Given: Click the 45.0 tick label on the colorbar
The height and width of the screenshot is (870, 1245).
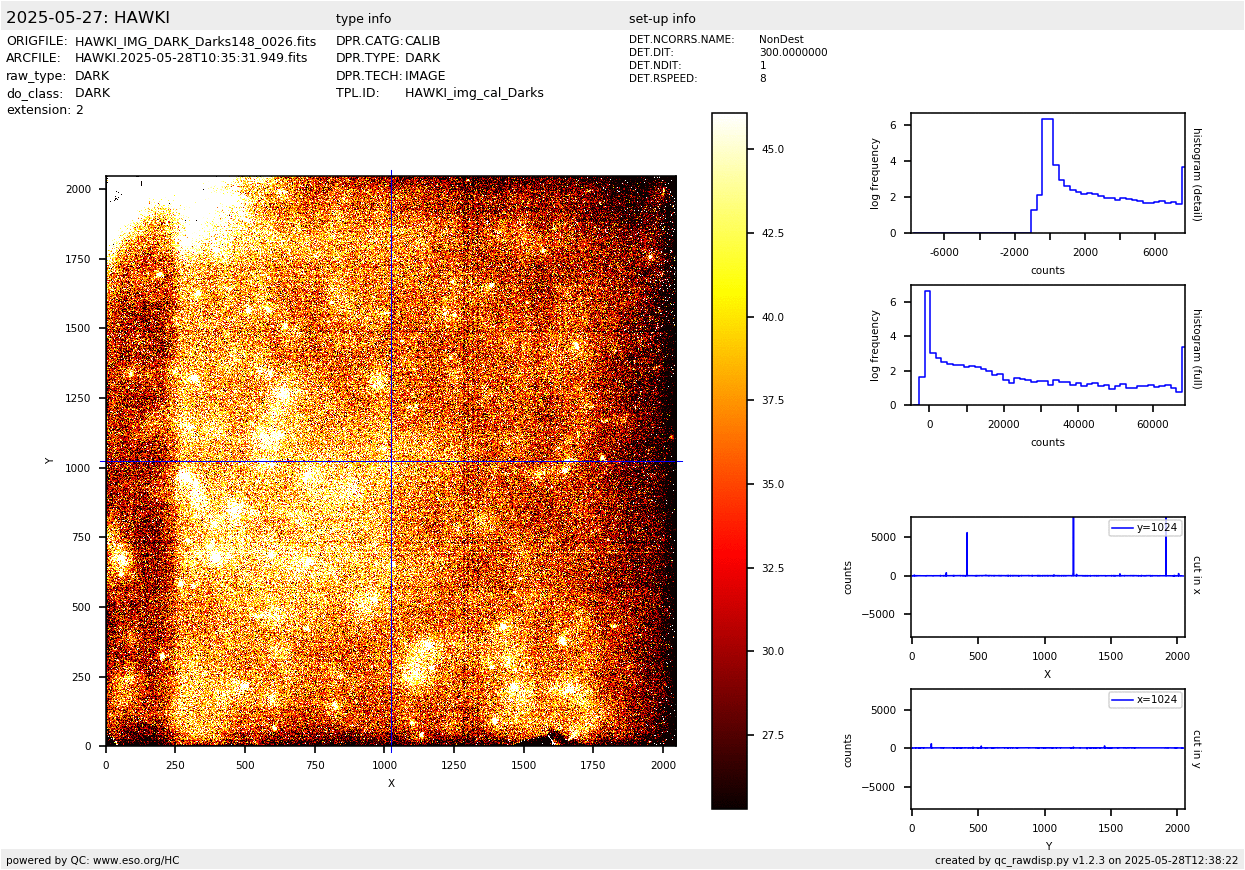Looking at the screenshot, I should [772, 149].
